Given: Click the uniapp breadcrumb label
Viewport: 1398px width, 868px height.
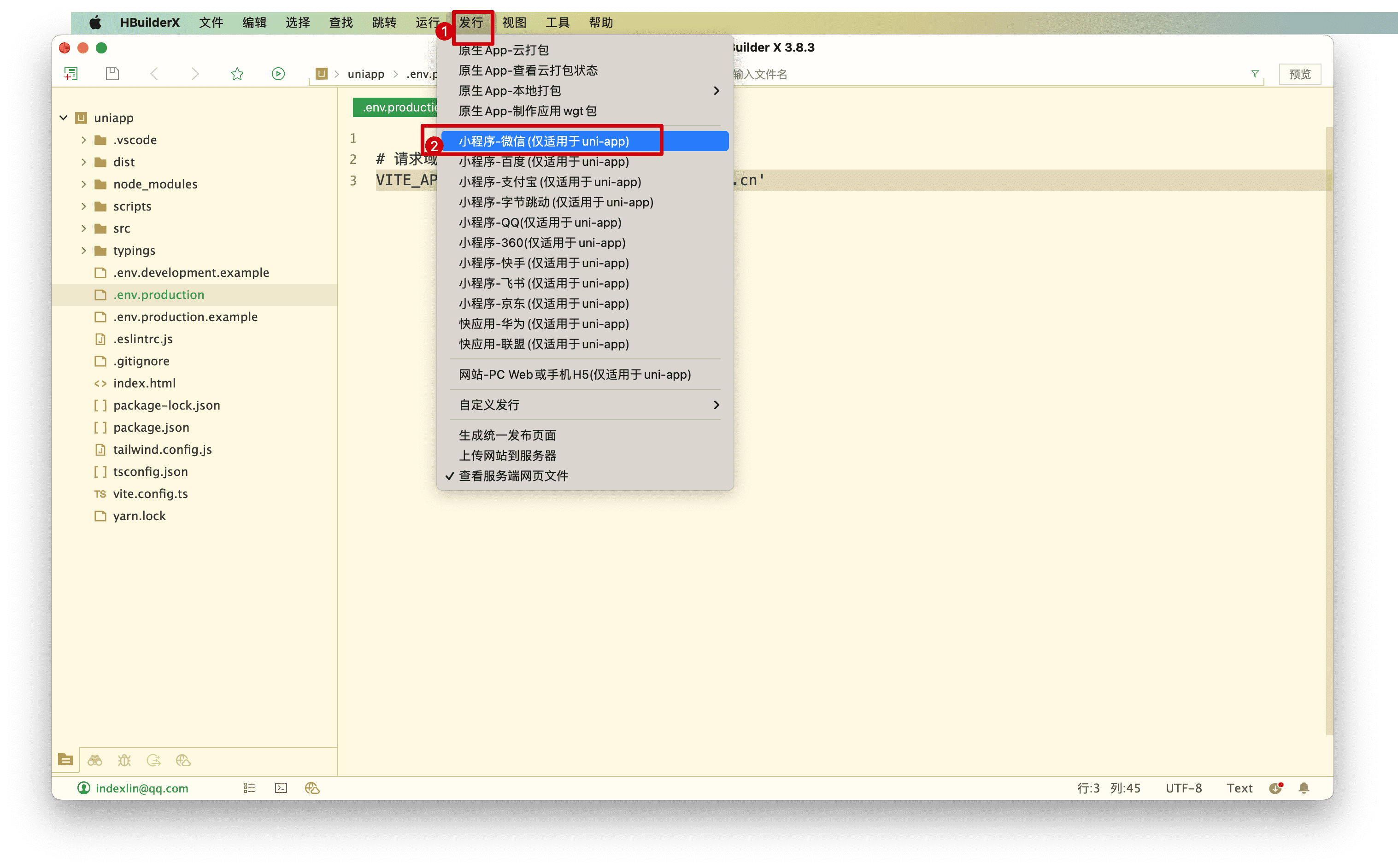Looking at the screenshot, I should click(366, 74).
